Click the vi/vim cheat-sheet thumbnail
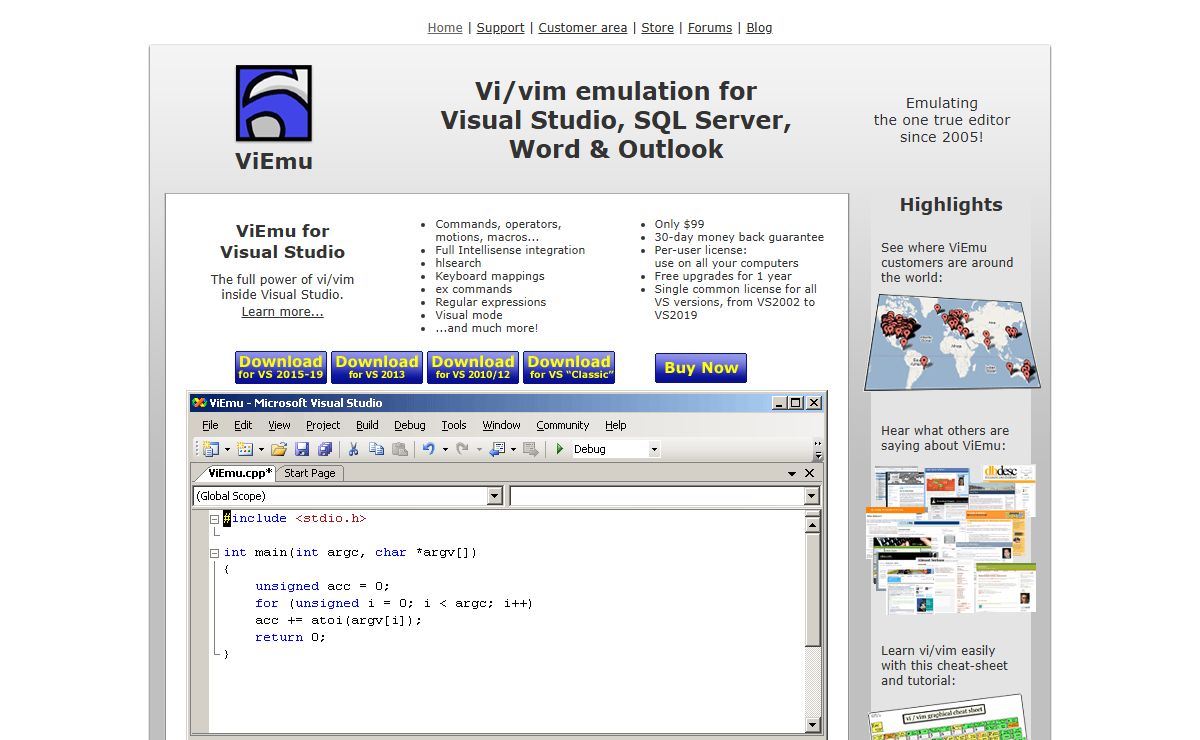The width and height of the screenshot is (1200, 740). [x=949, y=718]
